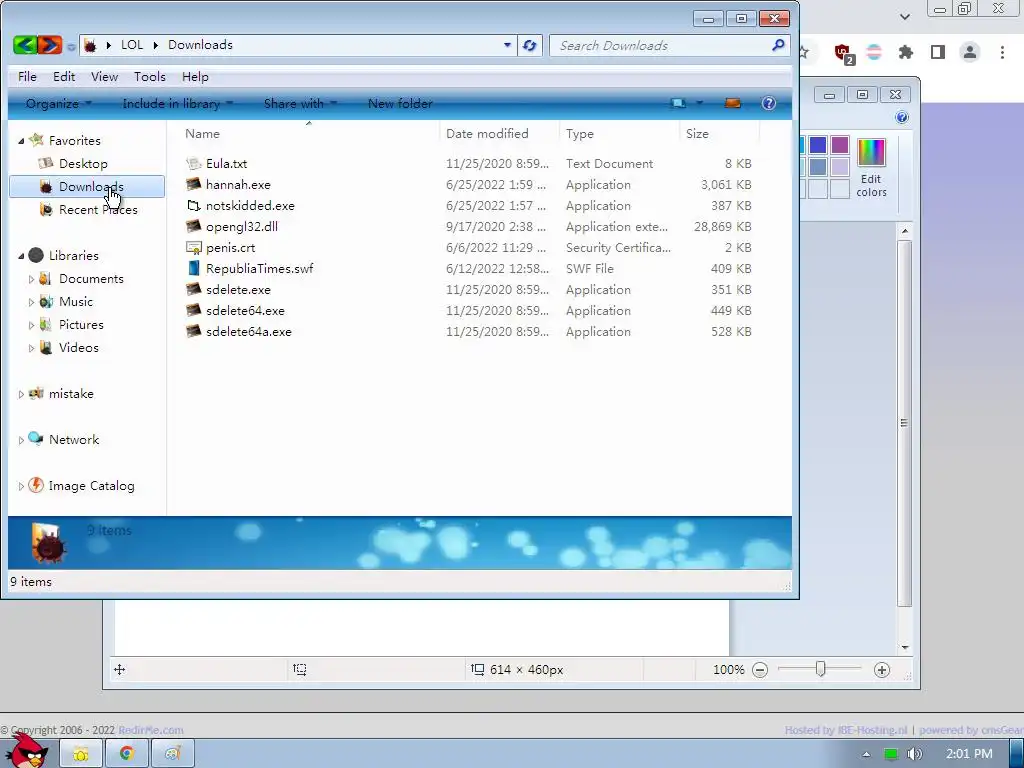This screenshot has width=1024, height=768.
Task: Click the Paint zoom in plus button
Action: (x=882, y=669)
